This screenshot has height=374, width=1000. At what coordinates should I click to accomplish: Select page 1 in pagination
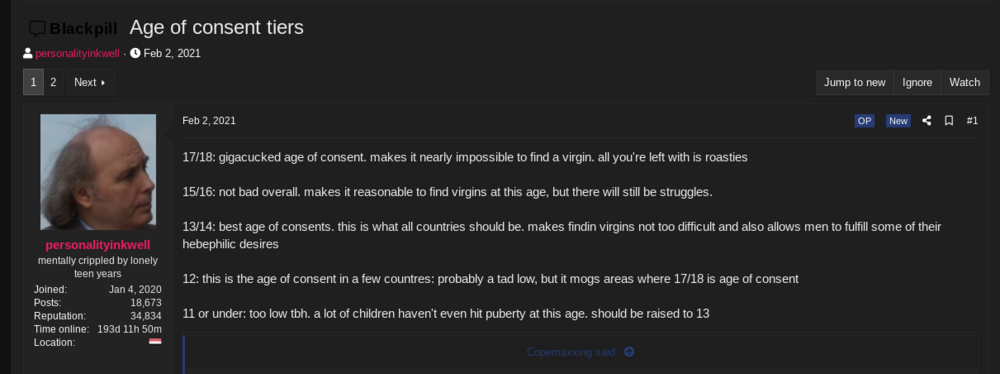(x=33, y=82)
